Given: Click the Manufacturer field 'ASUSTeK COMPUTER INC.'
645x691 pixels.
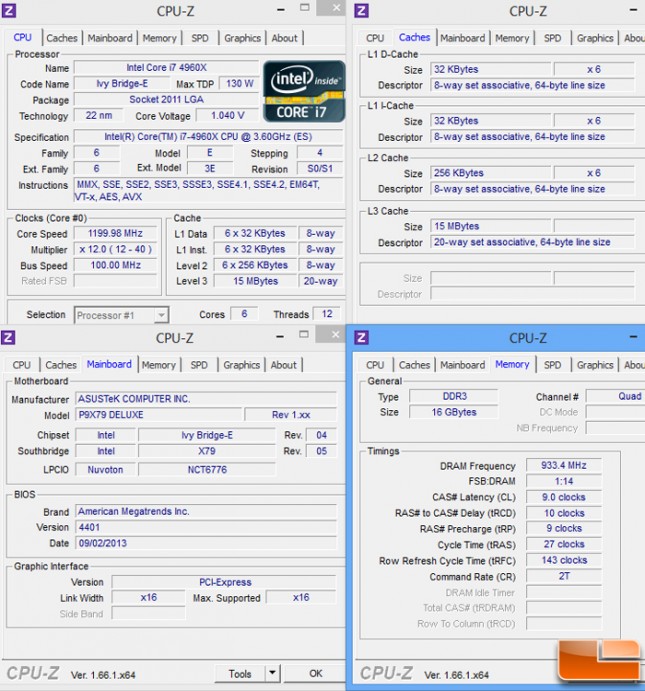Looking at the screenshot, I should click(206, 399).
